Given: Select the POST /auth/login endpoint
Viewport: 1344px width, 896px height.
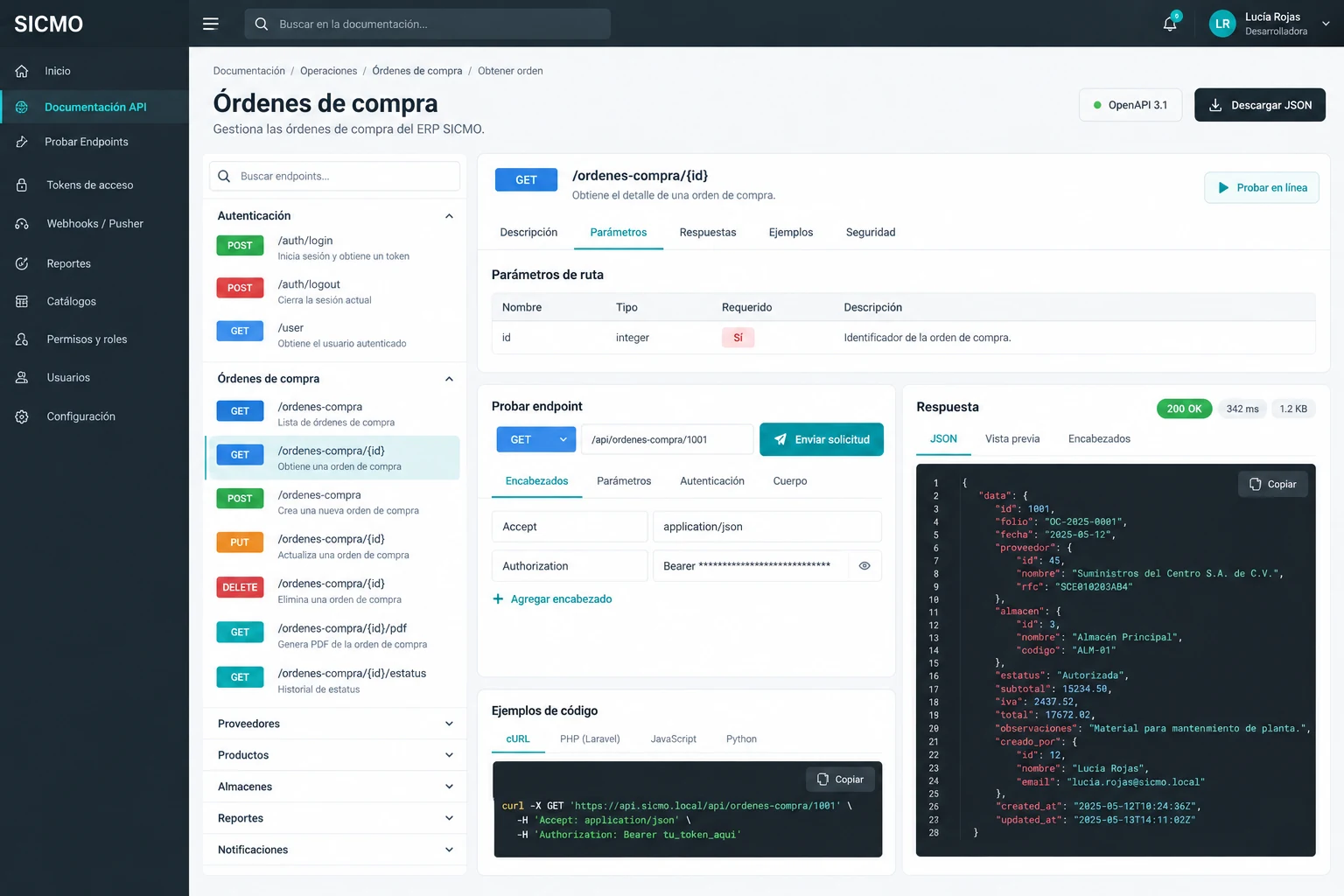Looking at the screenshot, I should (332, 248).
